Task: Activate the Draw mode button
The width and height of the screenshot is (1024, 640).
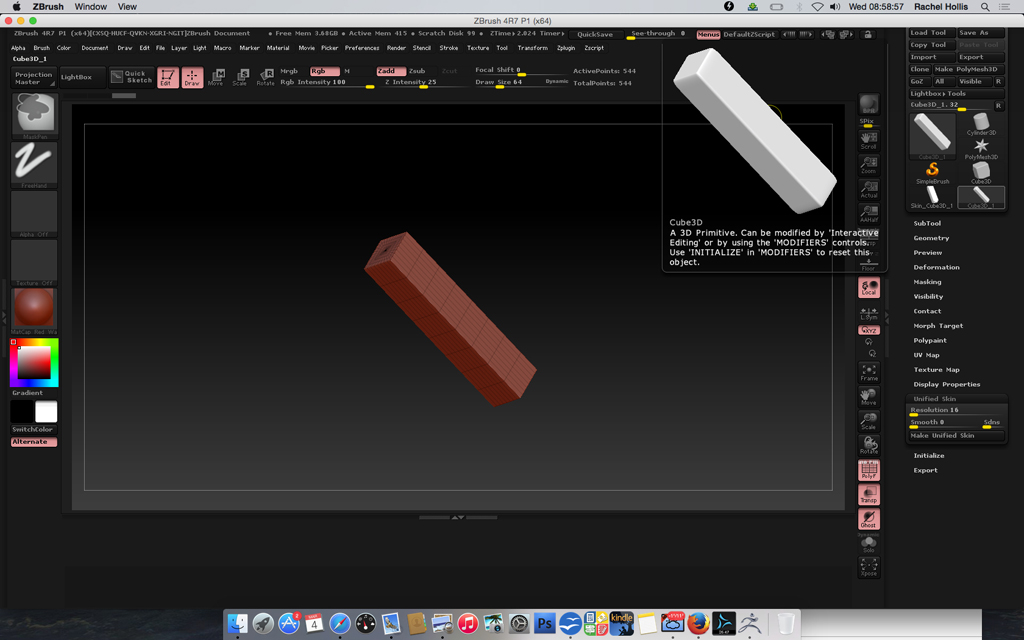Action: coord(192,77)
